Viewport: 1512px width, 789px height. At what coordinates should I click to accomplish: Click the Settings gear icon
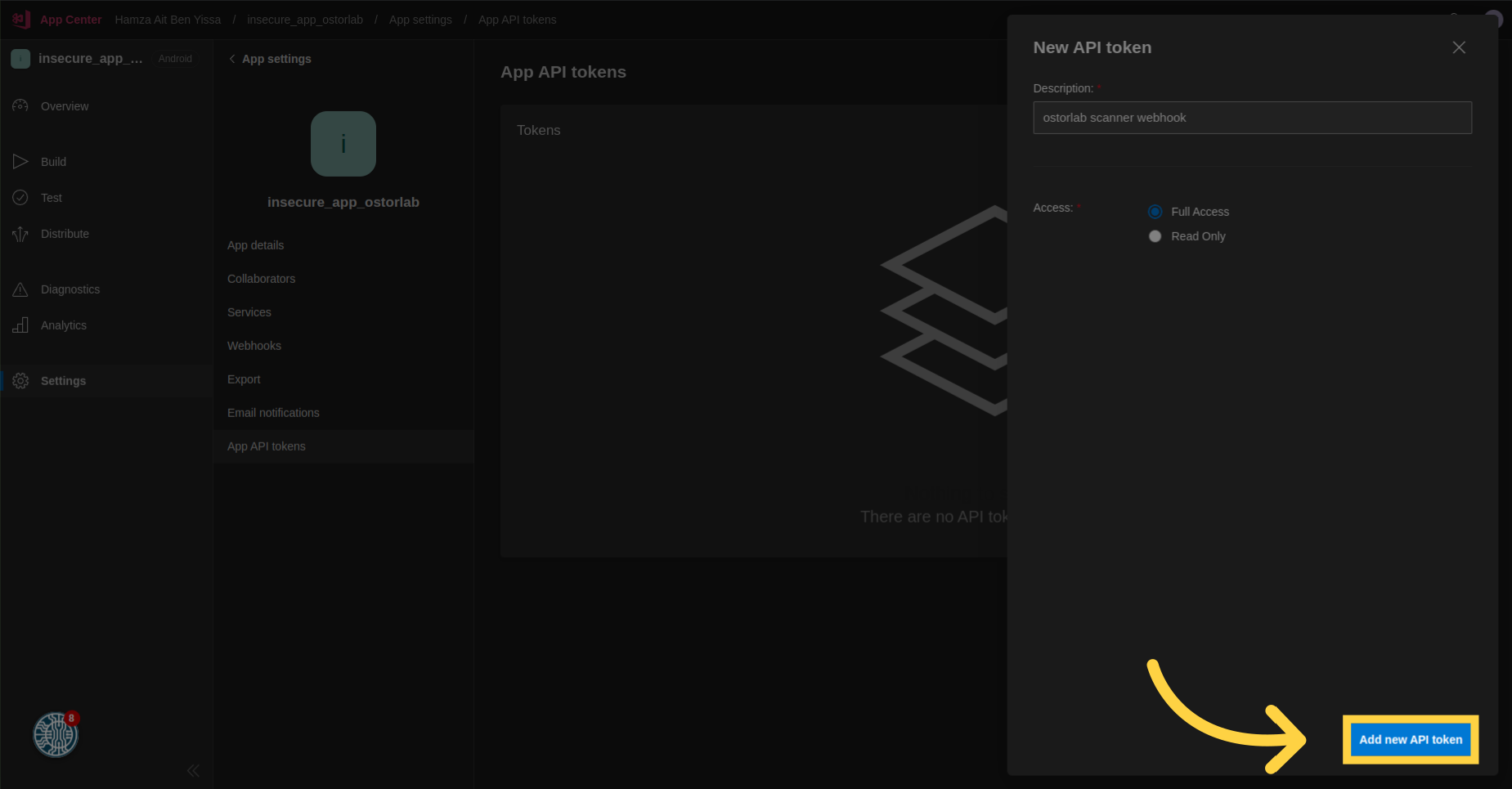click(20, 381)
